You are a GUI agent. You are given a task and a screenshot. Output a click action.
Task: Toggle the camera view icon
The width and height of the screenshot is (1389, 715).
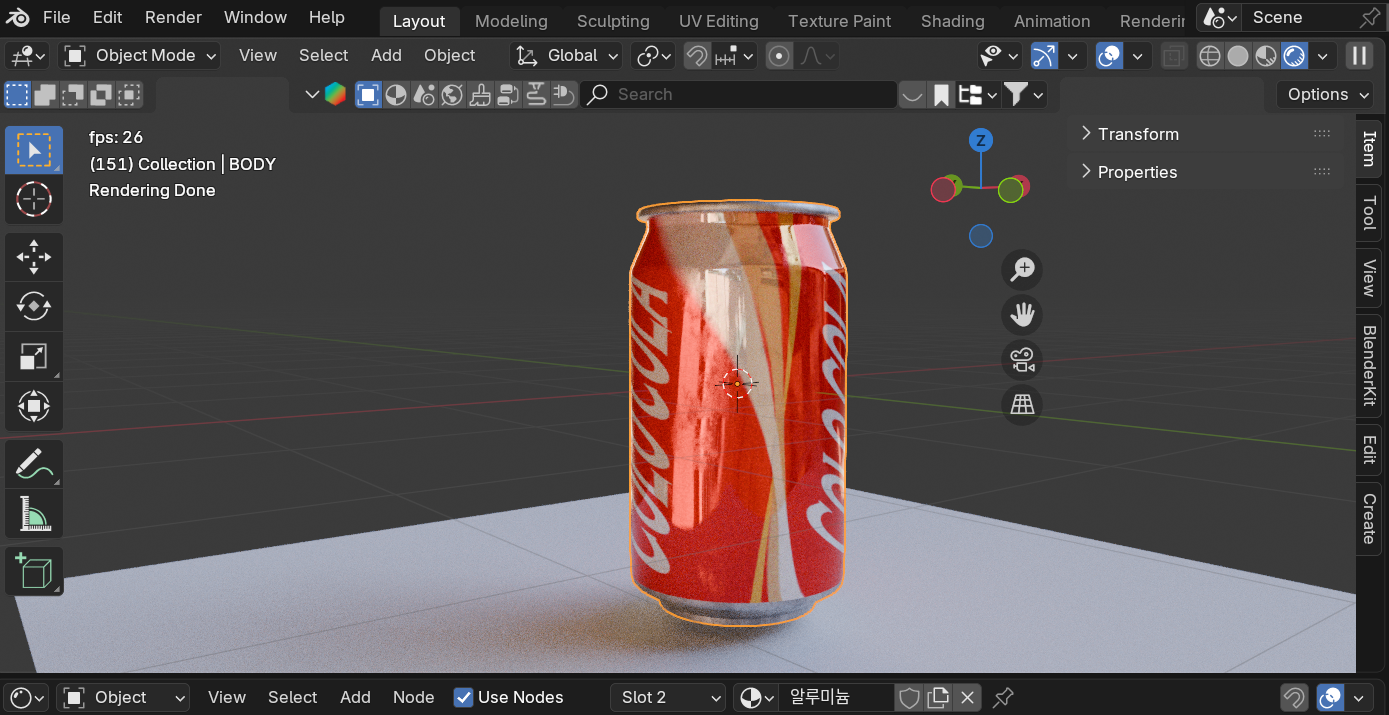tap(1022, 360)
